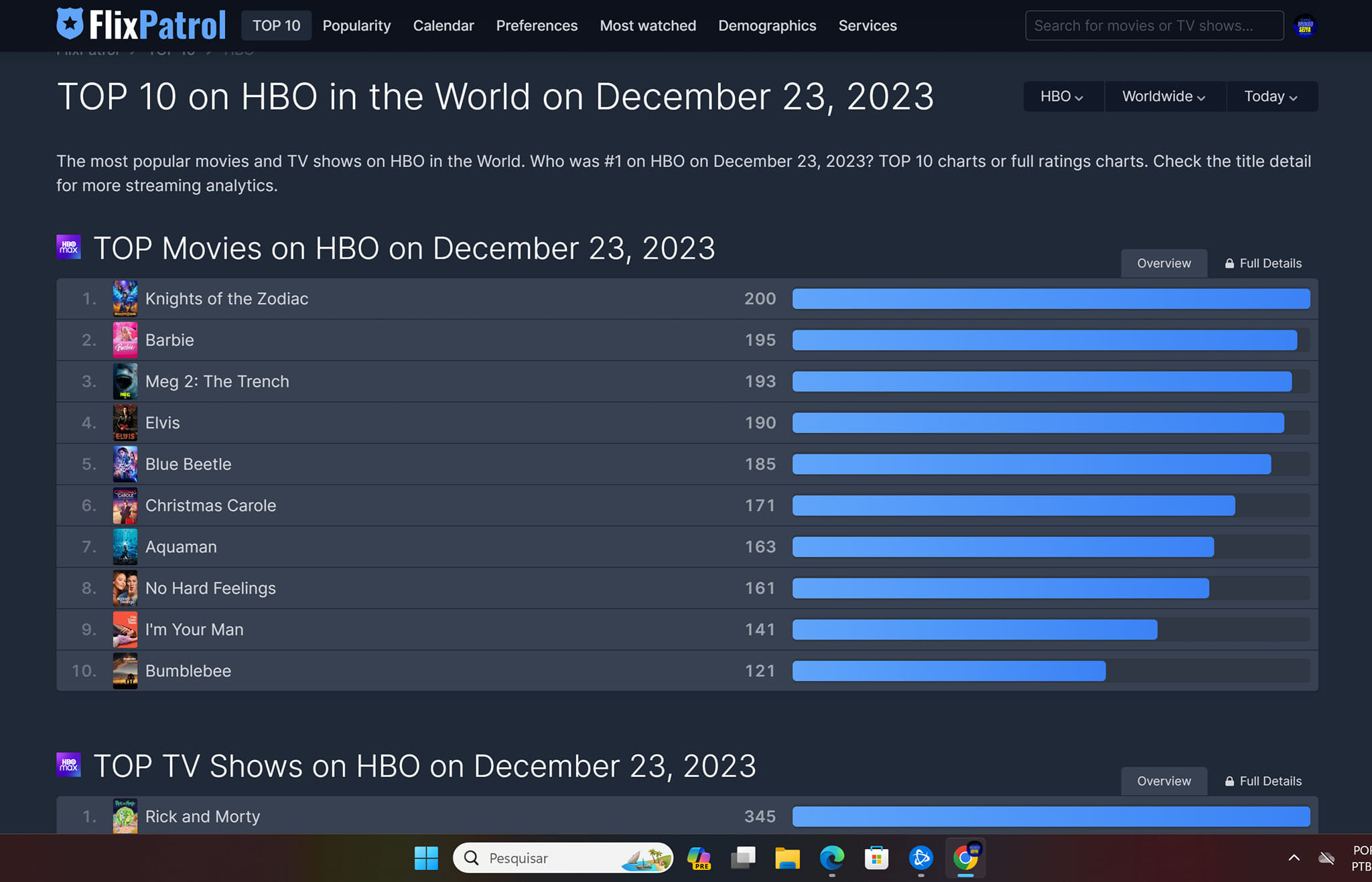Open Microsoft Store from the taskbar

click(x=876, y=858)
